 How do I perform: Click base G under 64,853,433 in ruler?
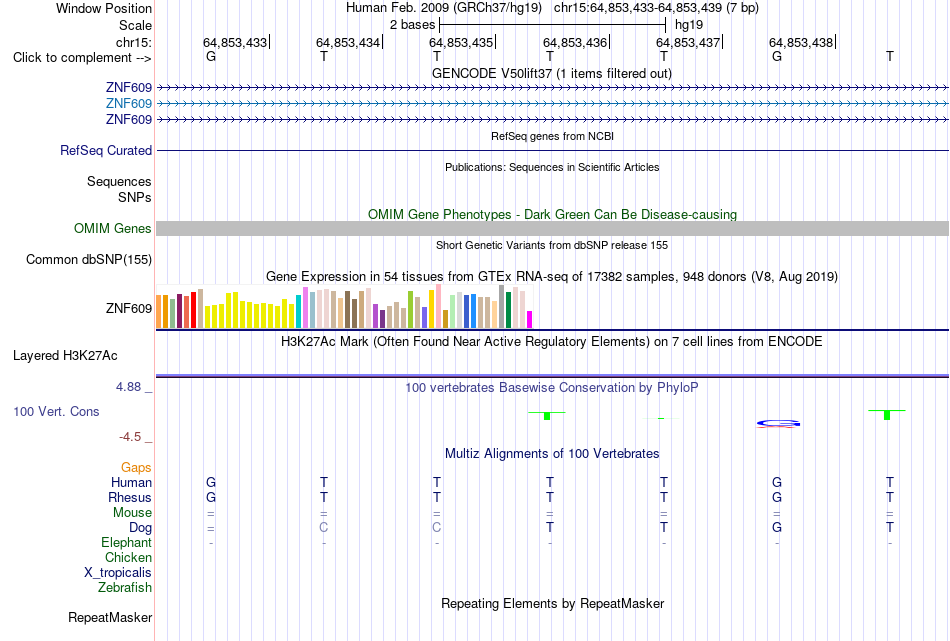coord(211,56)
